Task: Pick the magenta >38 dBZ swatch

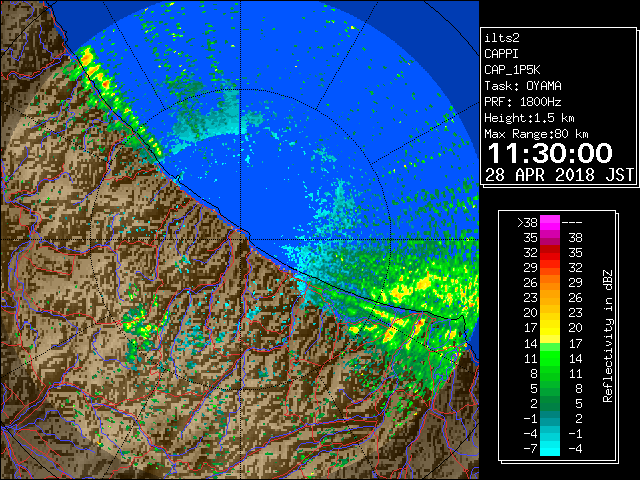Action: [x=550, y=222]
